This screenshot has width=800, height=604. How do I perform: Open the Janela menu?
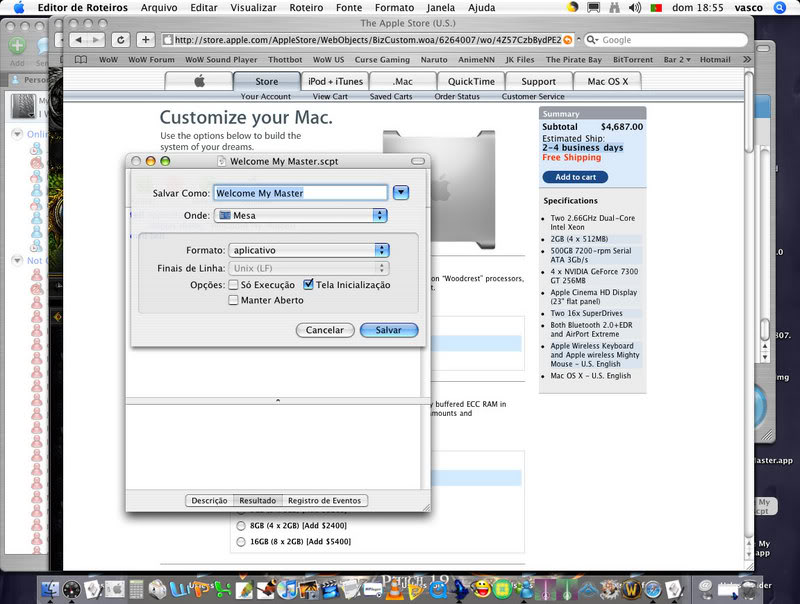(x=440, y=8)
